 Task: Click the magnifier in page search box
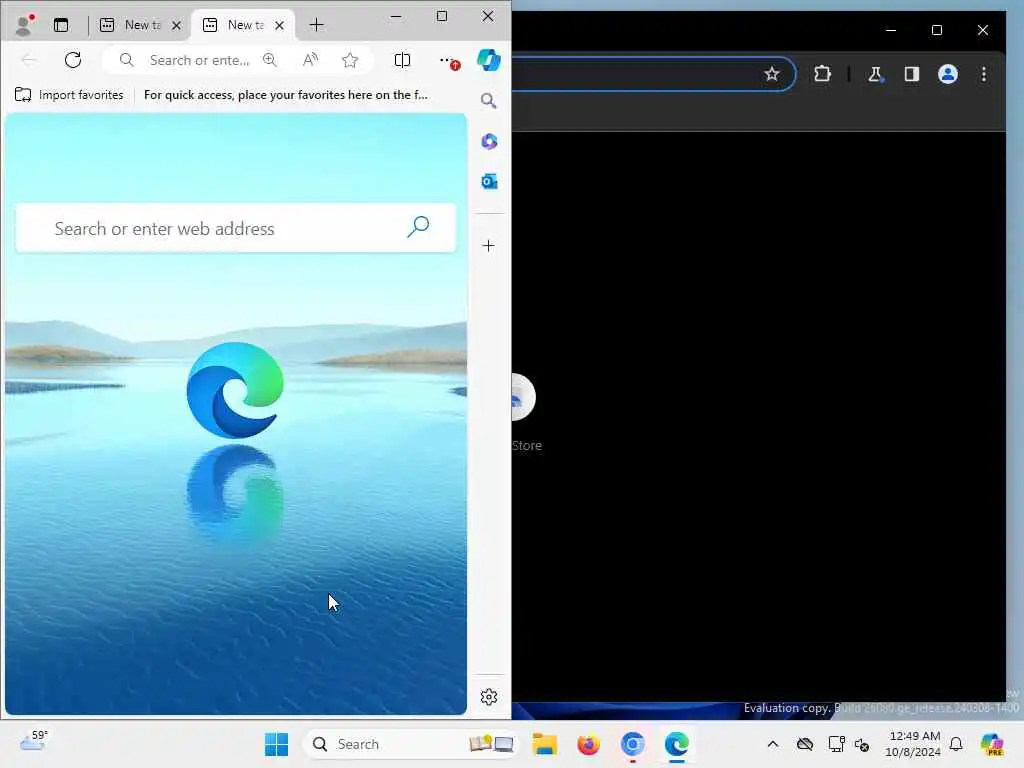[x=418, y=227]
